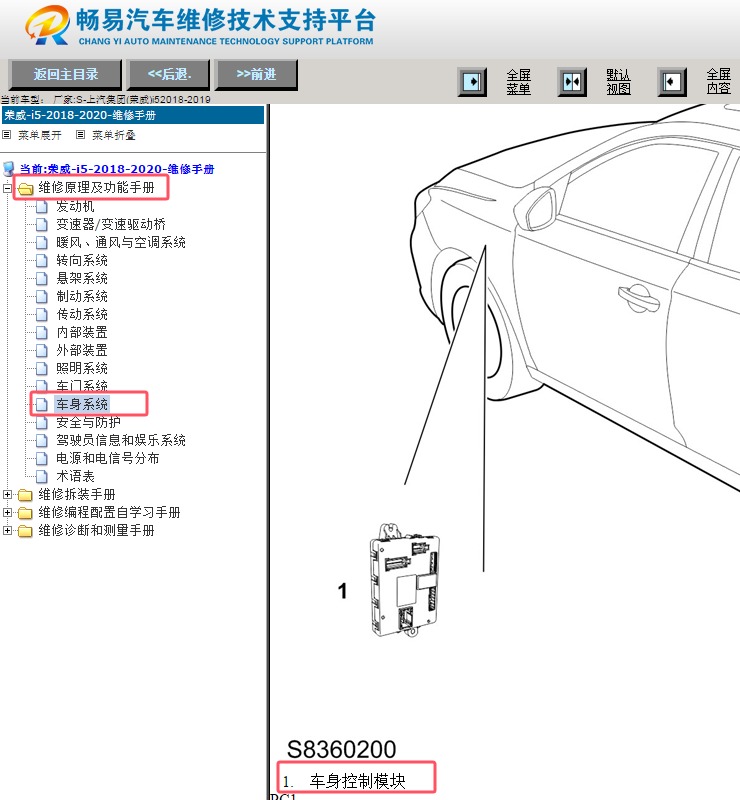Click the 车身控制模块 caption text
The image size is (740, 800).
pos(357,781)
